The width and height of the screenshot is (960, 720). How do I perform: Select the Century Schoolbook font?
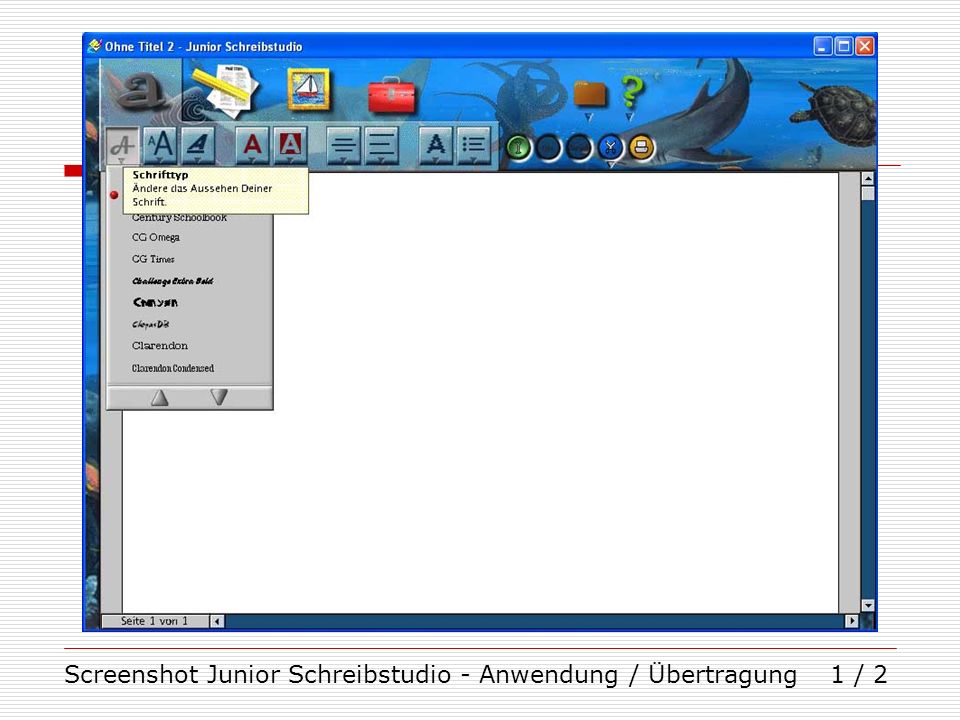pos(179,218)
